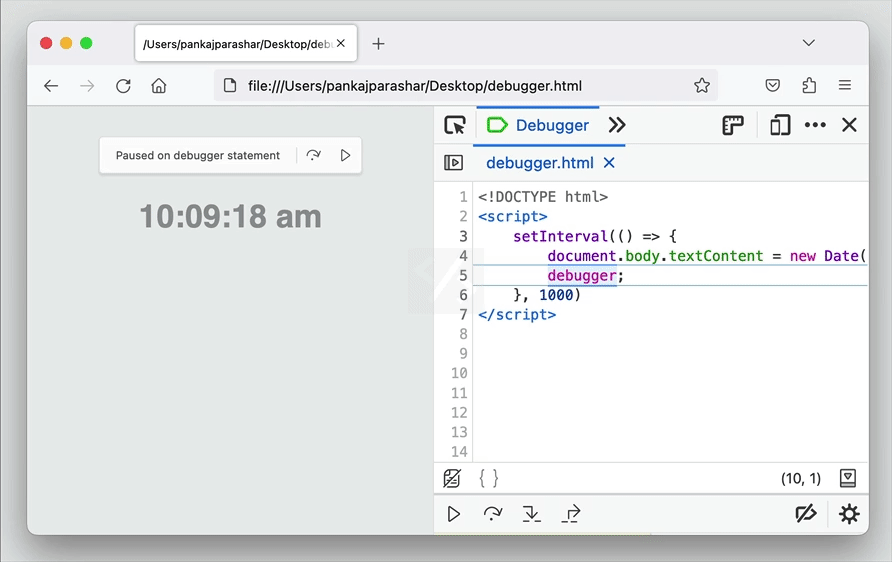
Task: Close the debugger.html browser tab
Action: point(341,43)
